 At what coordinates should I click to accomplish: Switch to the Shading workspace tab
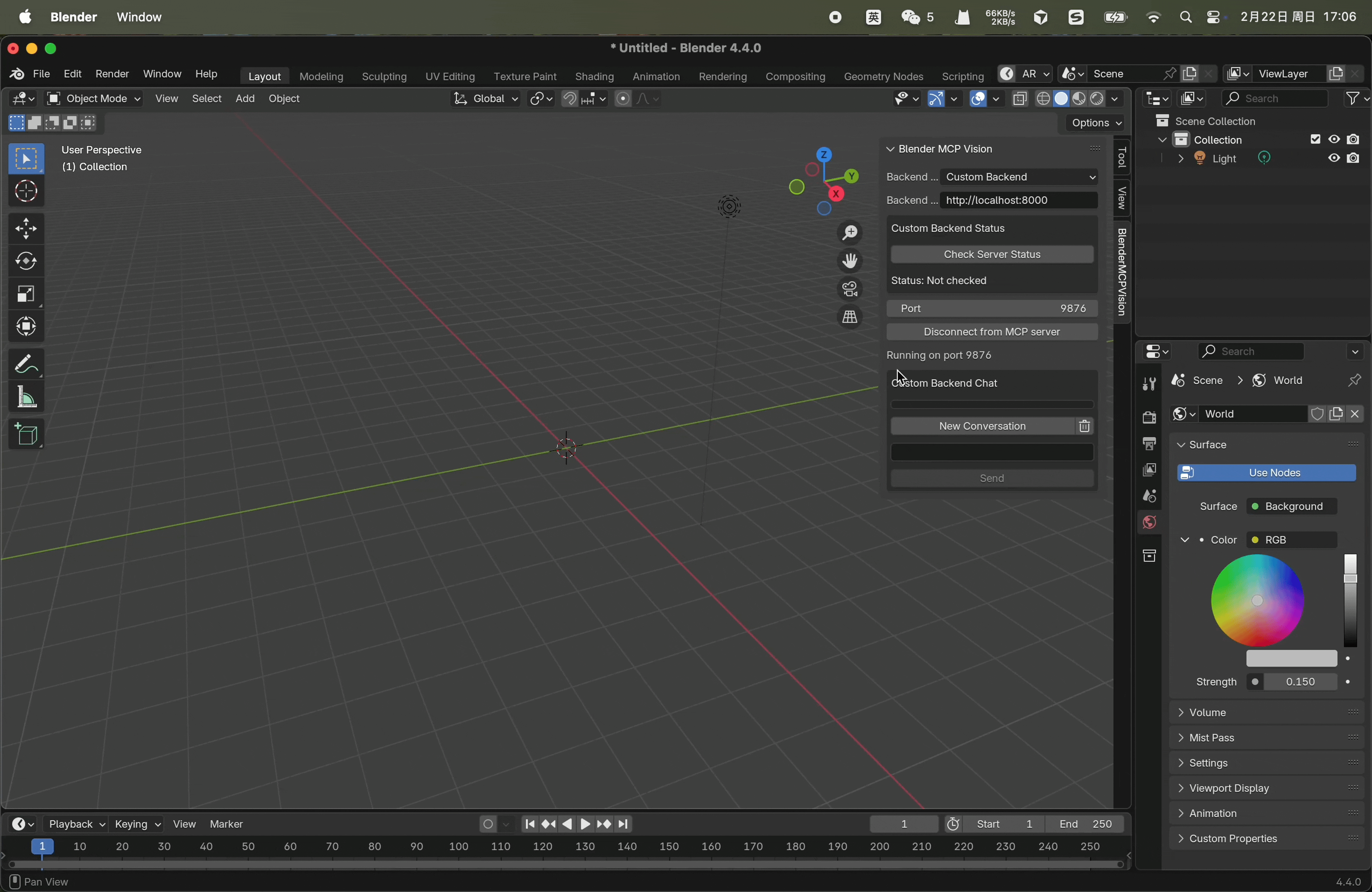tap(594, 76)
